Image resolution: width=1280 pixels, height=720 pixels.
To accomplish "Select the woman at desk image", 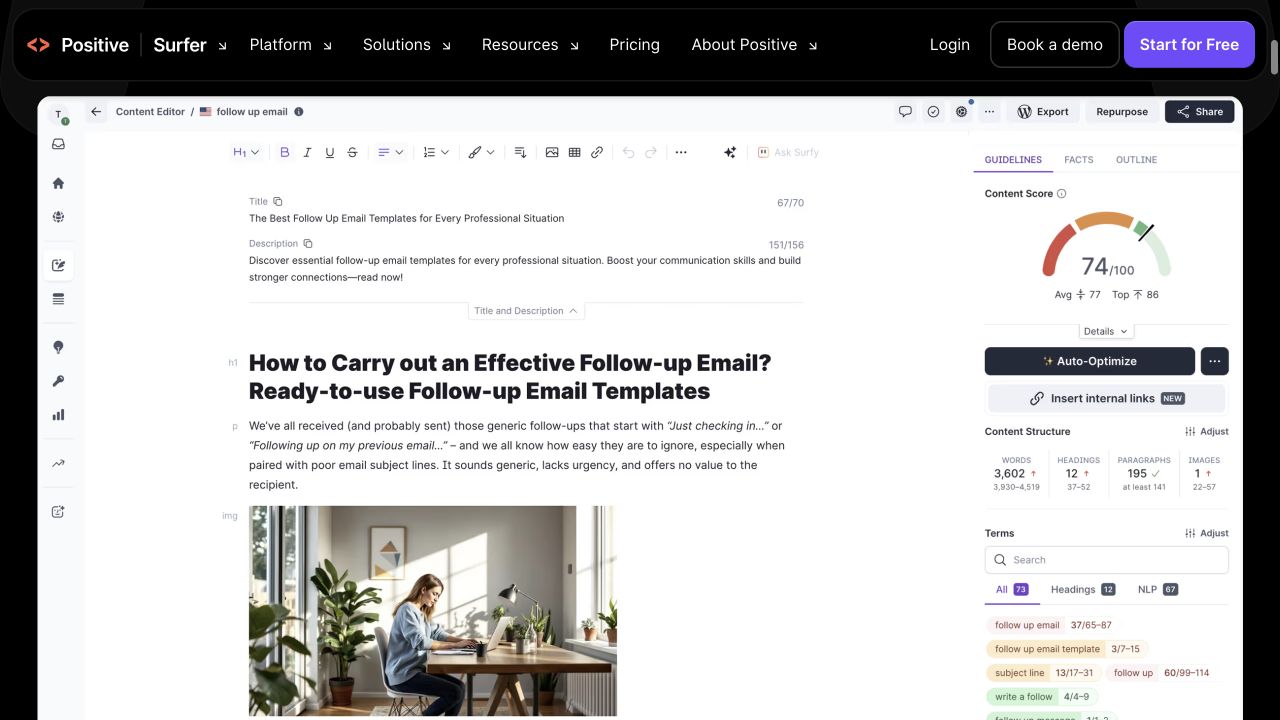I will [x=433, y=611].
